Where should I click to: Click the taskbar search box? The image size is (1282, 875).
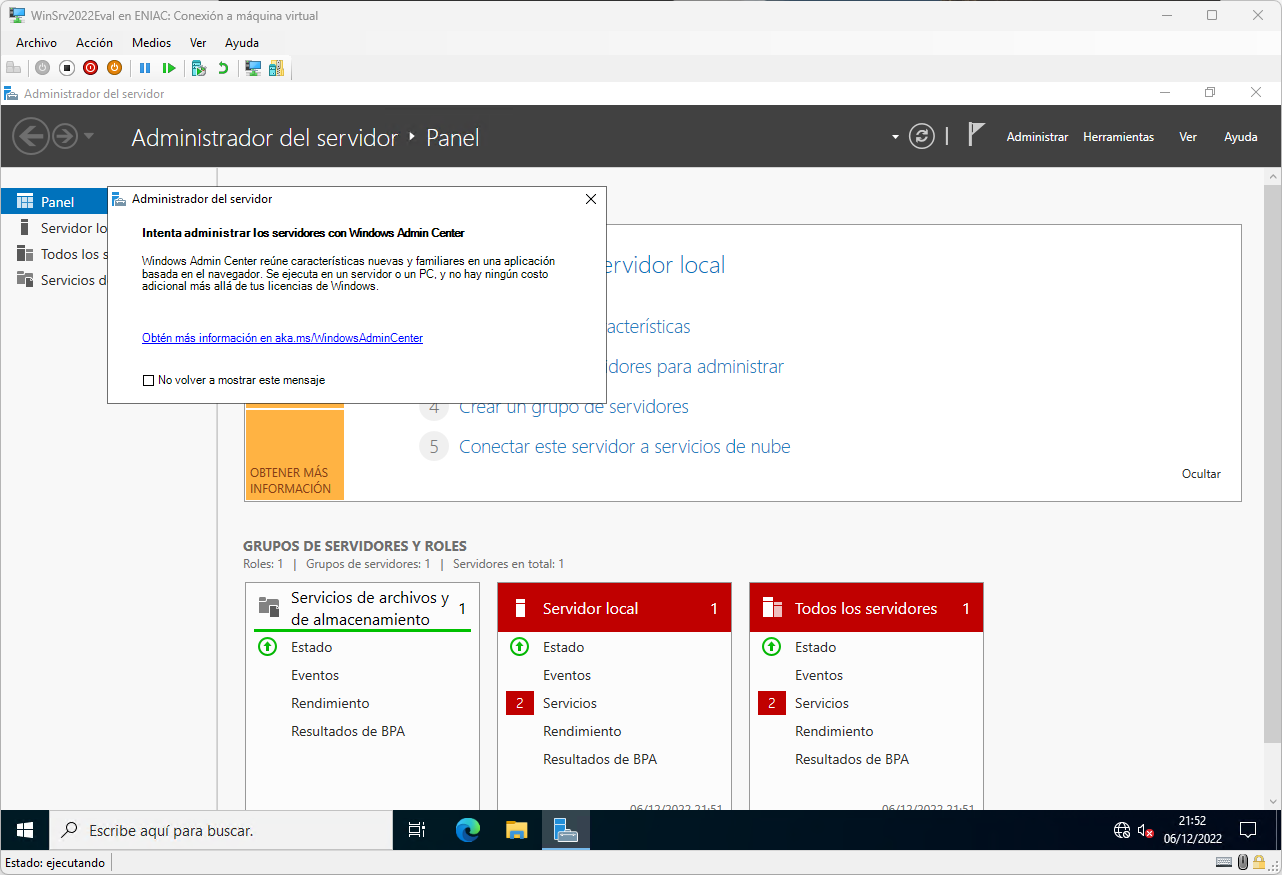(x=221, y=830)
